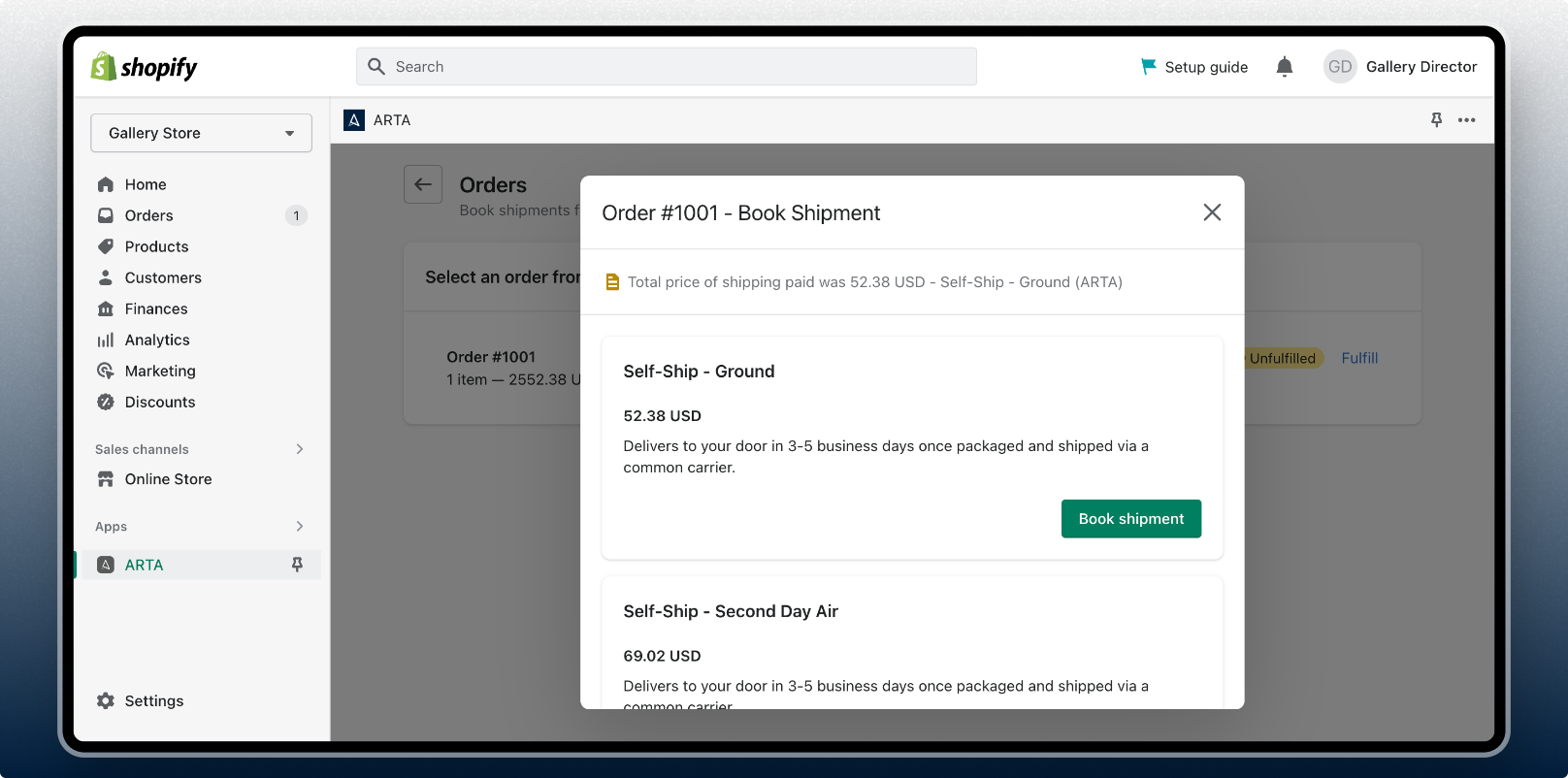
Task: Book the Self-Ship Ground shipment
Action: point(1130,519)
